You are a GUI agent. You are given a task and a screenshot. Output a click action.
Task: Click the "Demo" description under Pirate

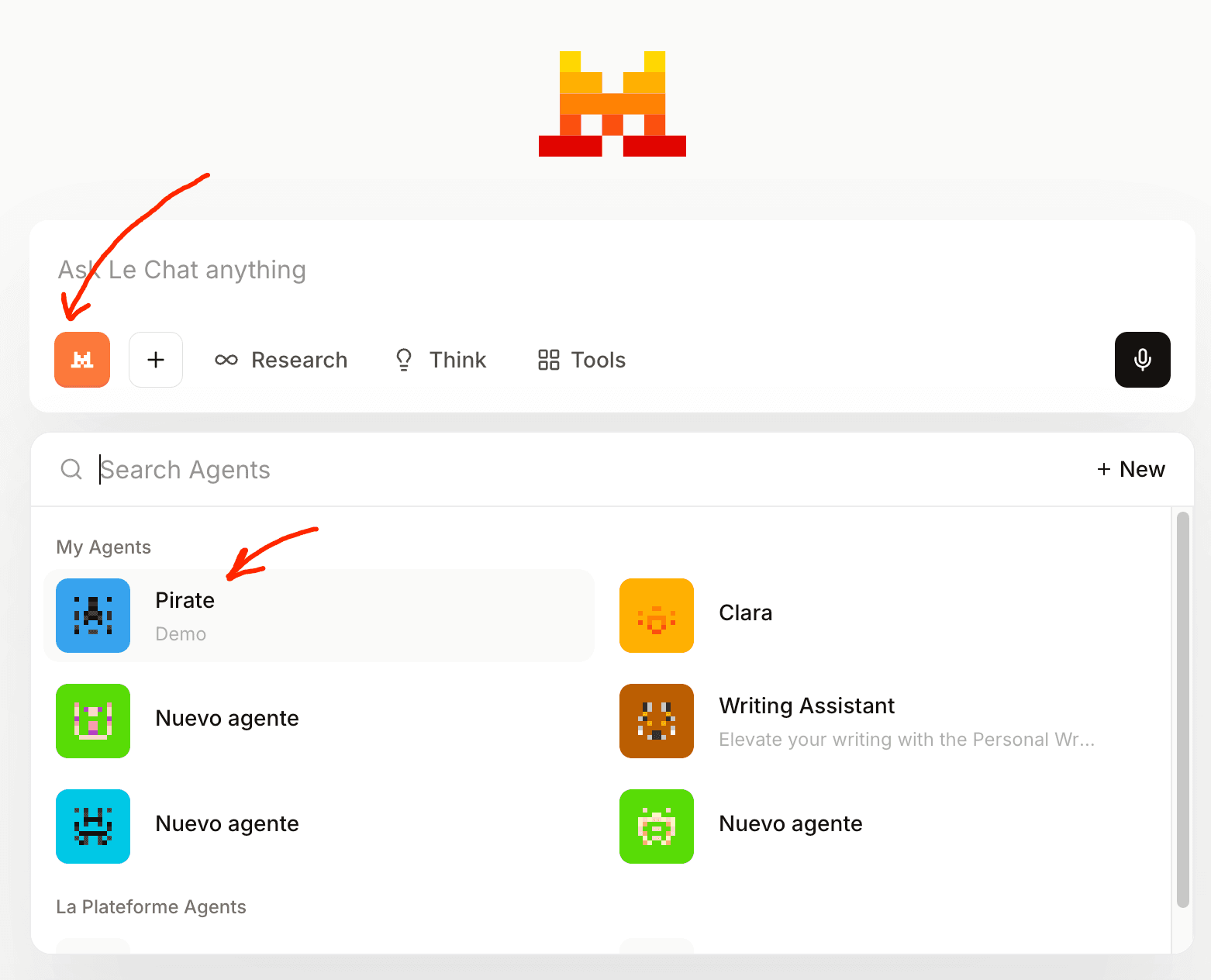(181, 634)
